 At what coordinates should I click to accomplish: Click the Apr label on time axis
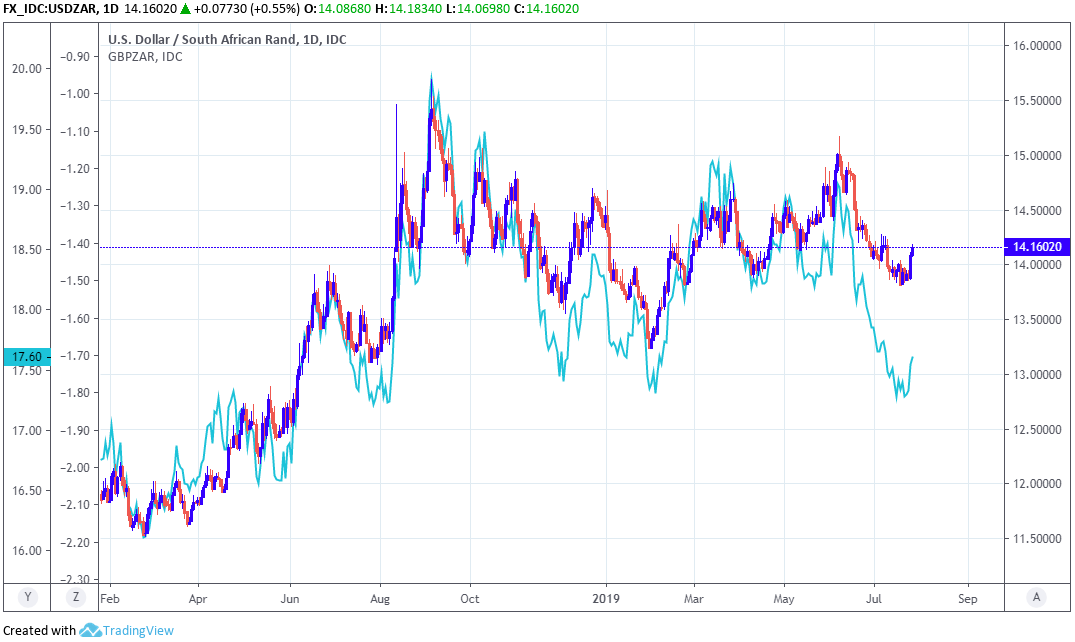[x=197, y=599]
